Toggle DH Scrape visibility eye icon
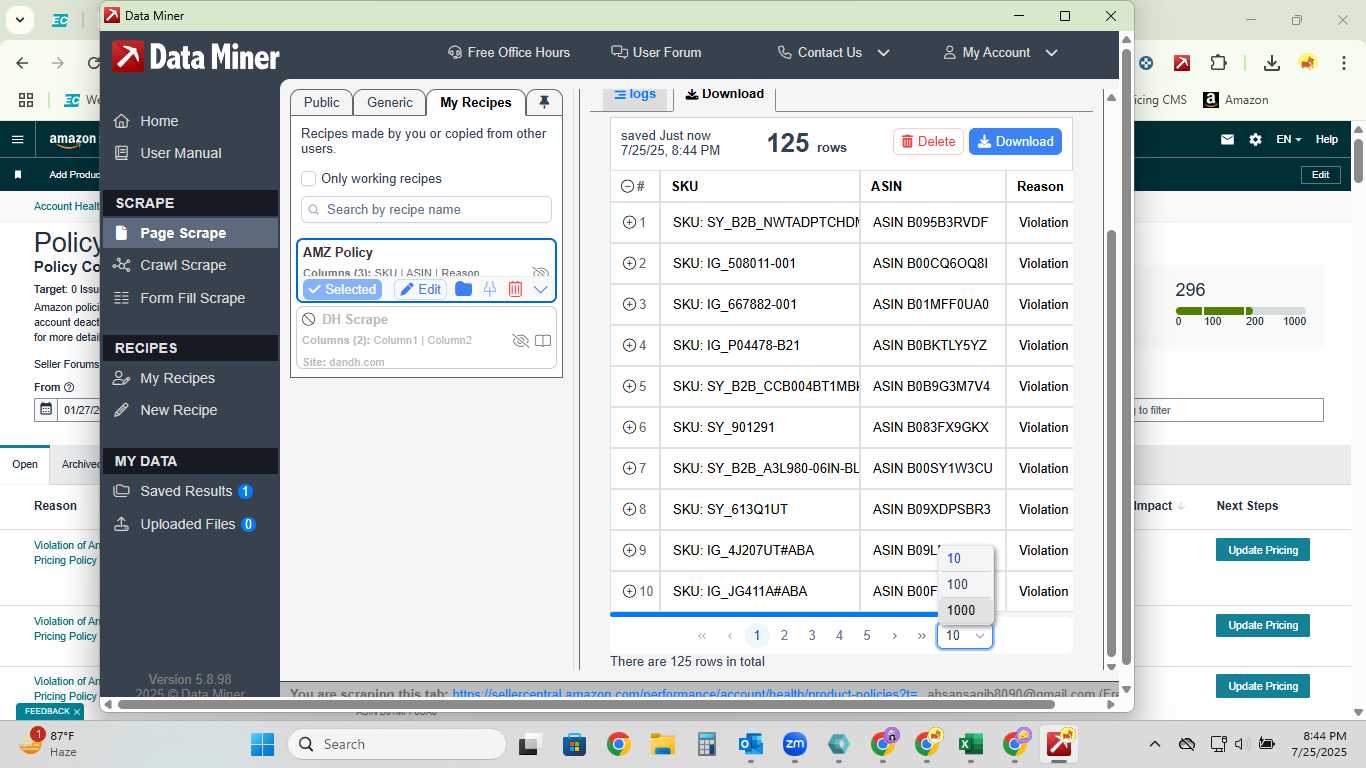Screen dimensions: 1366x768 tap(520, 341)
